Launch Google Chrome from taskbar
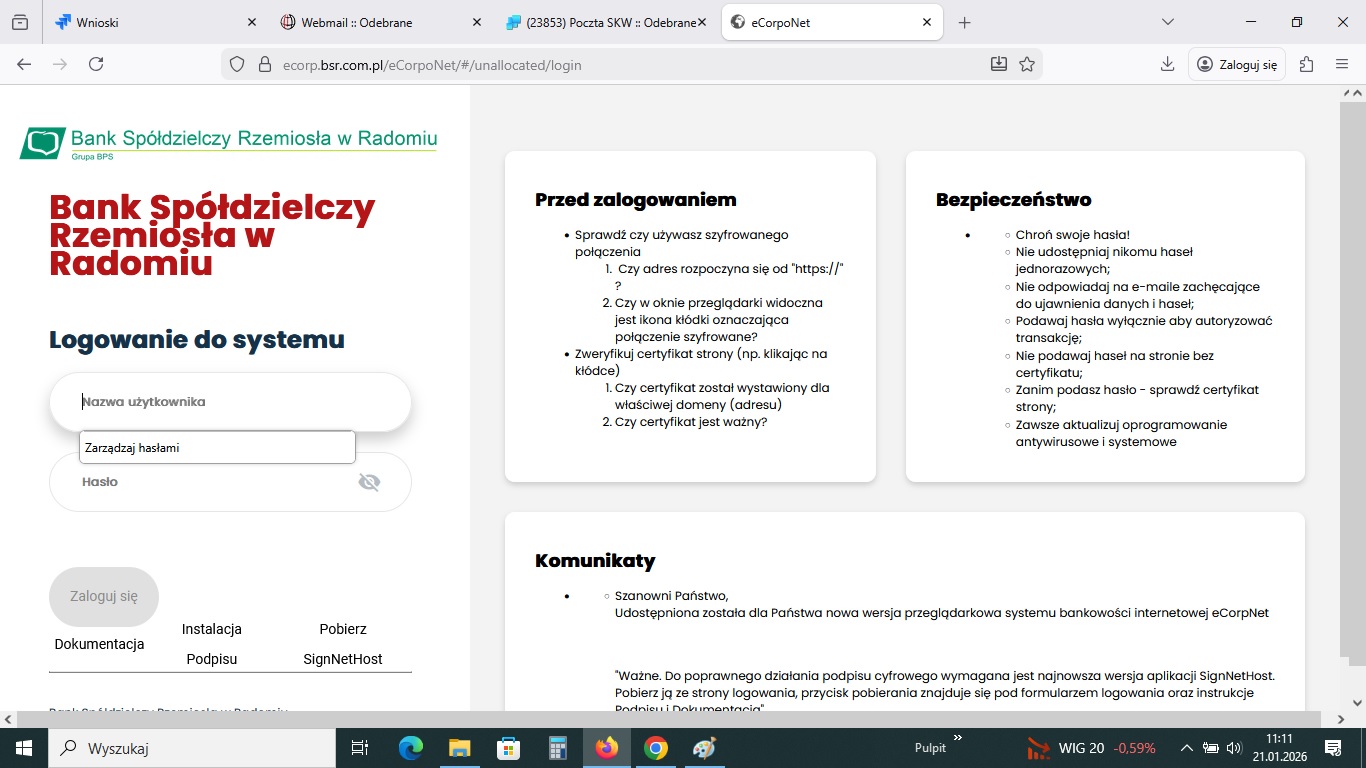 pos(655,748)
